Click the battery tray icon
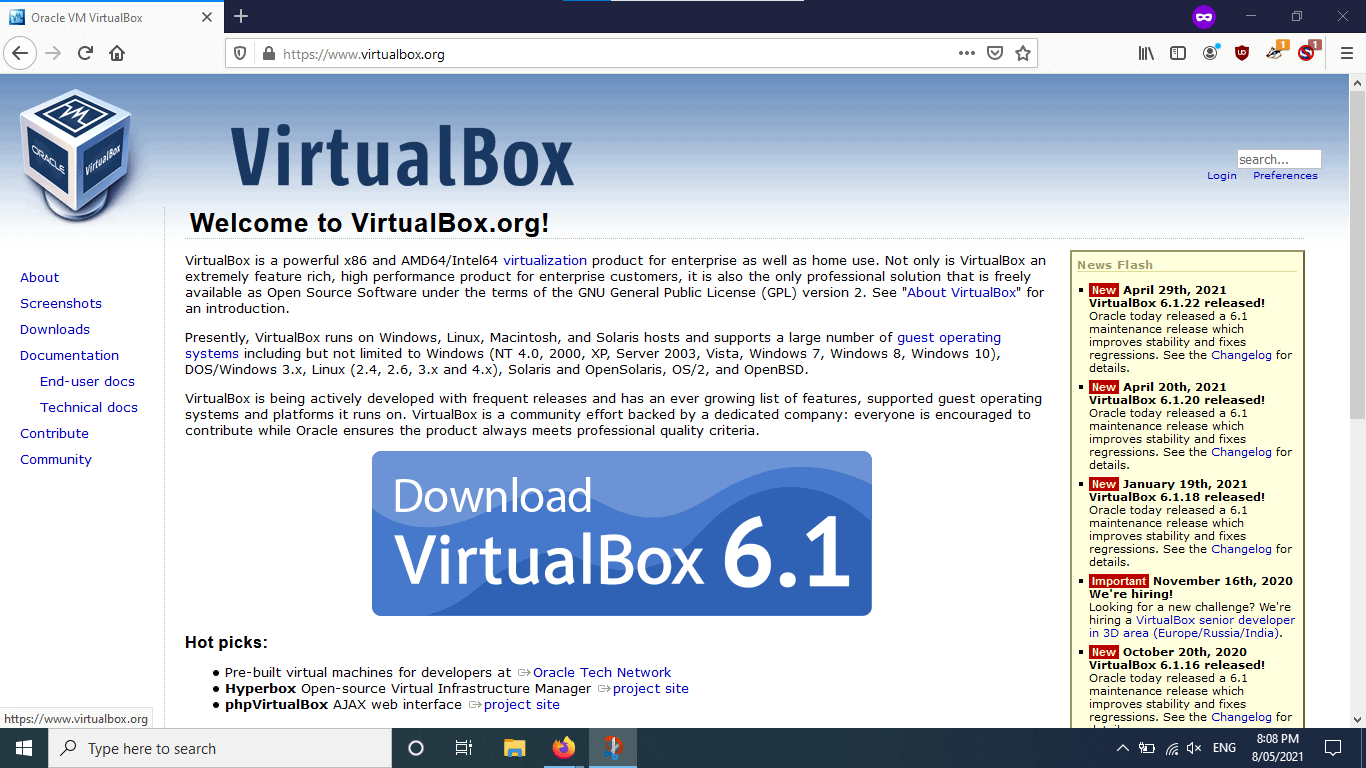This screenshot has width=1366, height=768. (1147, 748)
